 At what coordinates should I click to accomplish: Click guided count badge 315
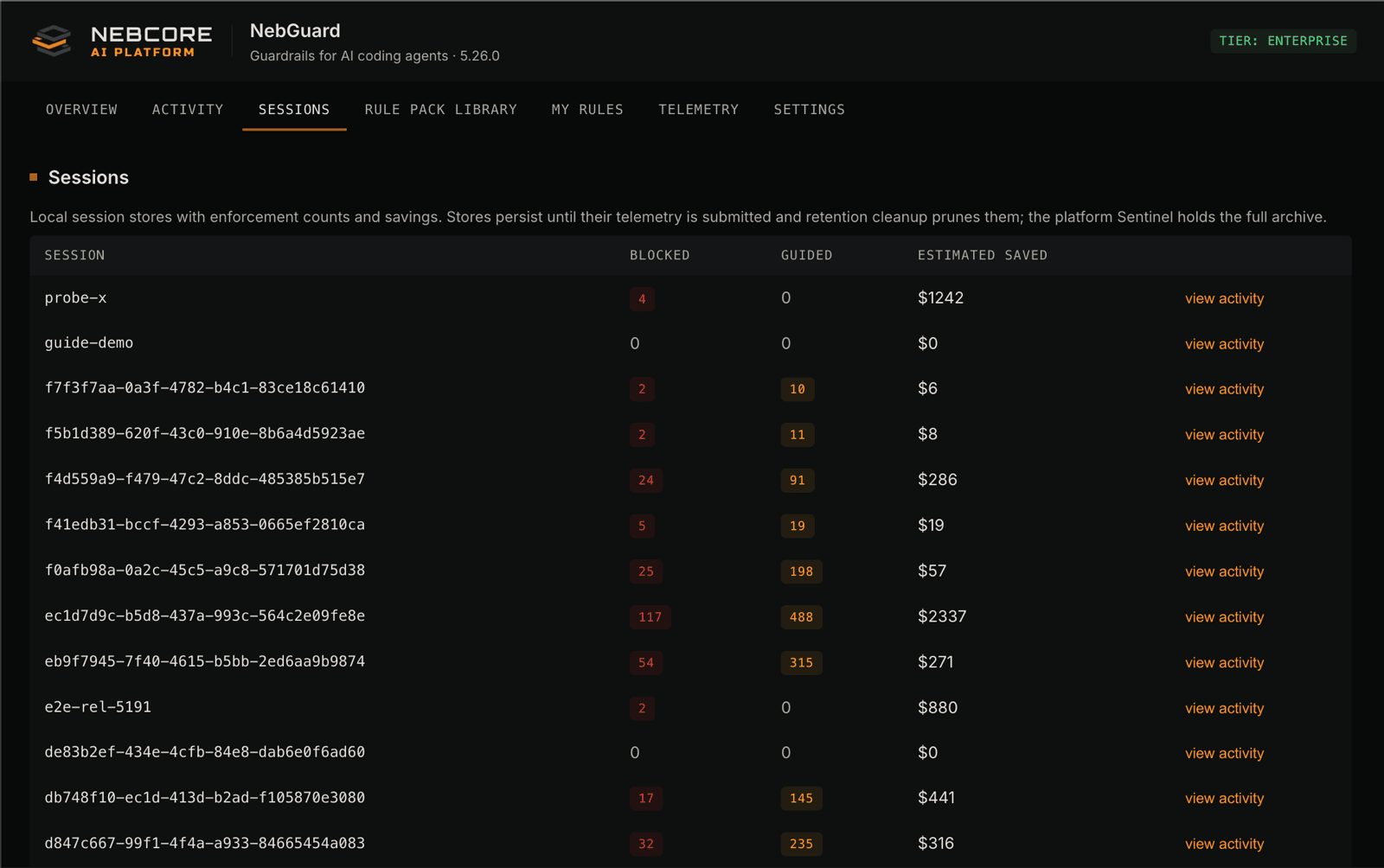(x=801, y=663)
